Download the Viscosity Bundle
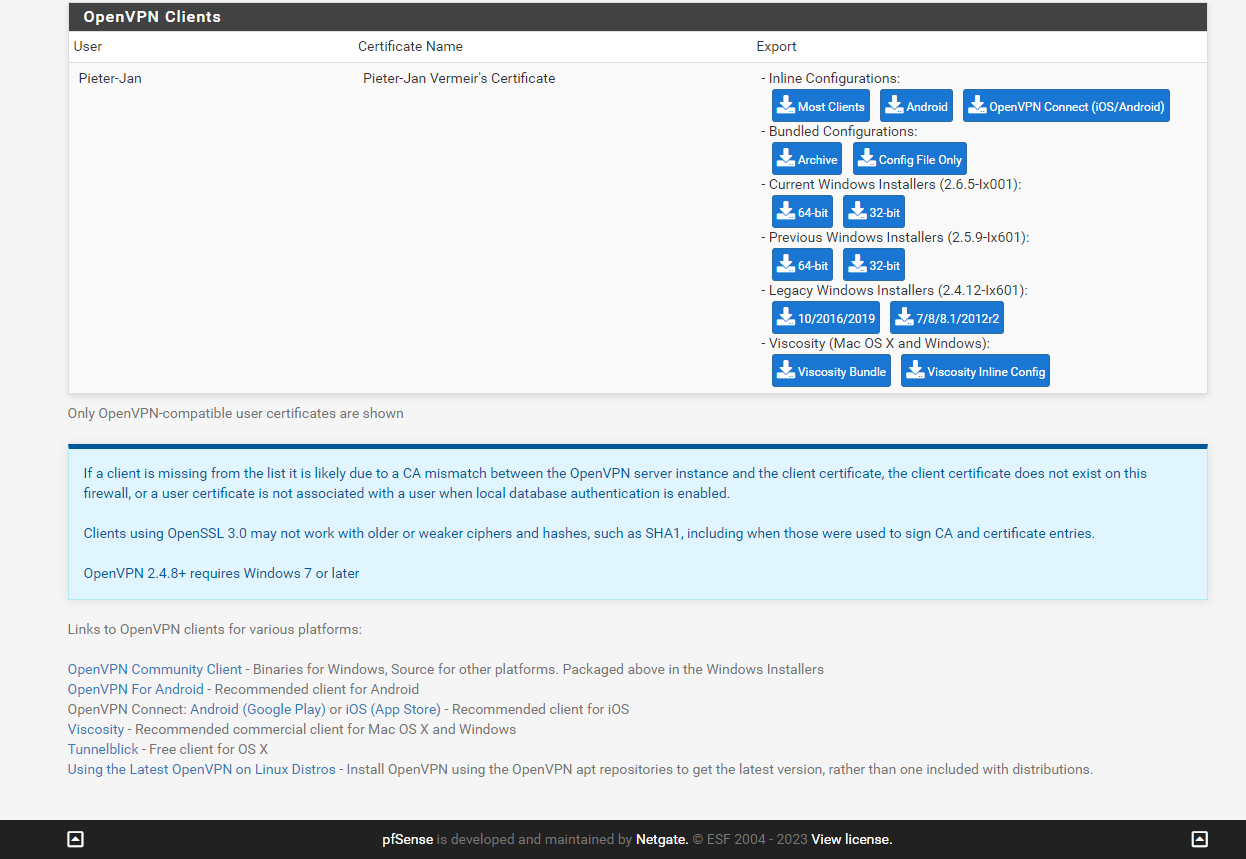Viewport: 1246px width, 859px height. coord(831,371)
